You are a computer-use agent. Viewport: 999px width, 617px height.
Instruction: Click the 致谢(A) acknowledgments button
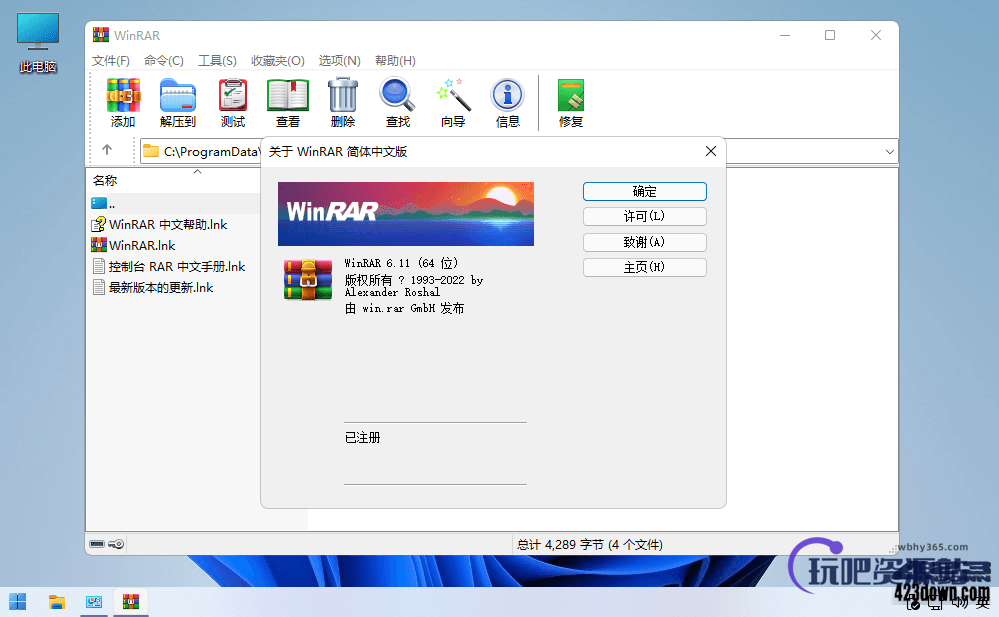click(x=645, y=242)
